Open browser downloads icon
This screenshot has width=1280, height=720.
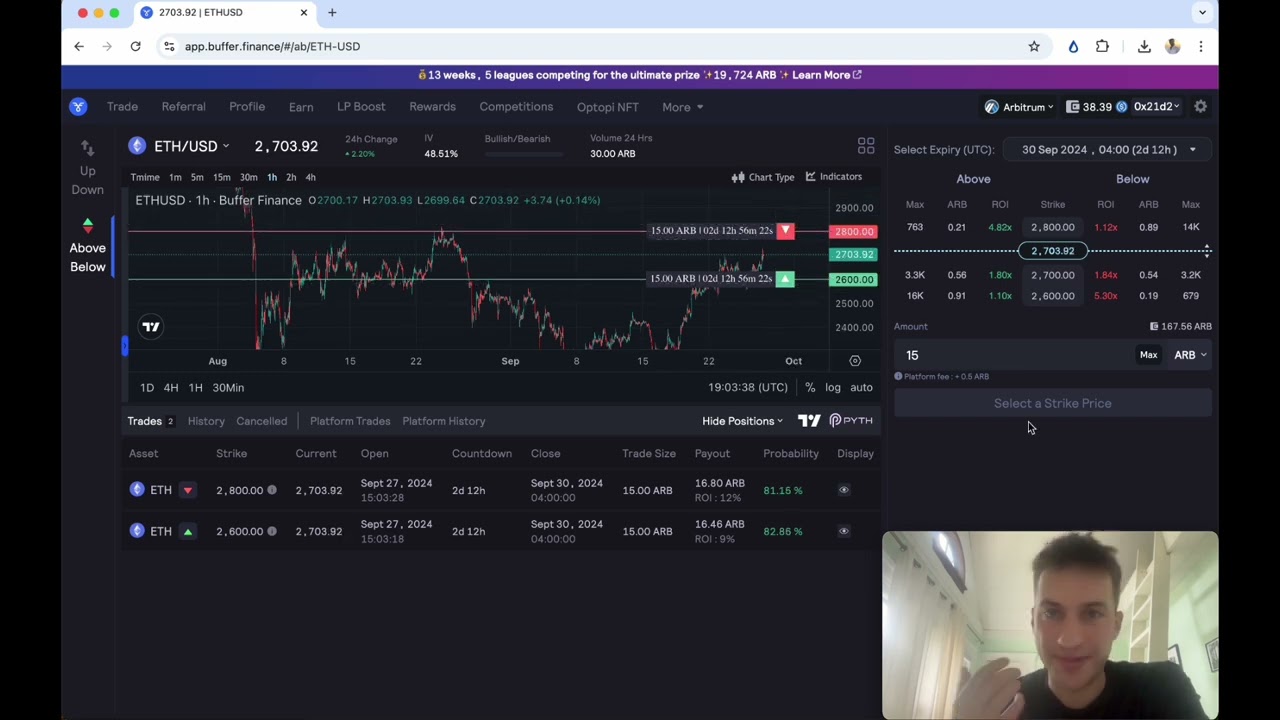(1144, 46)
